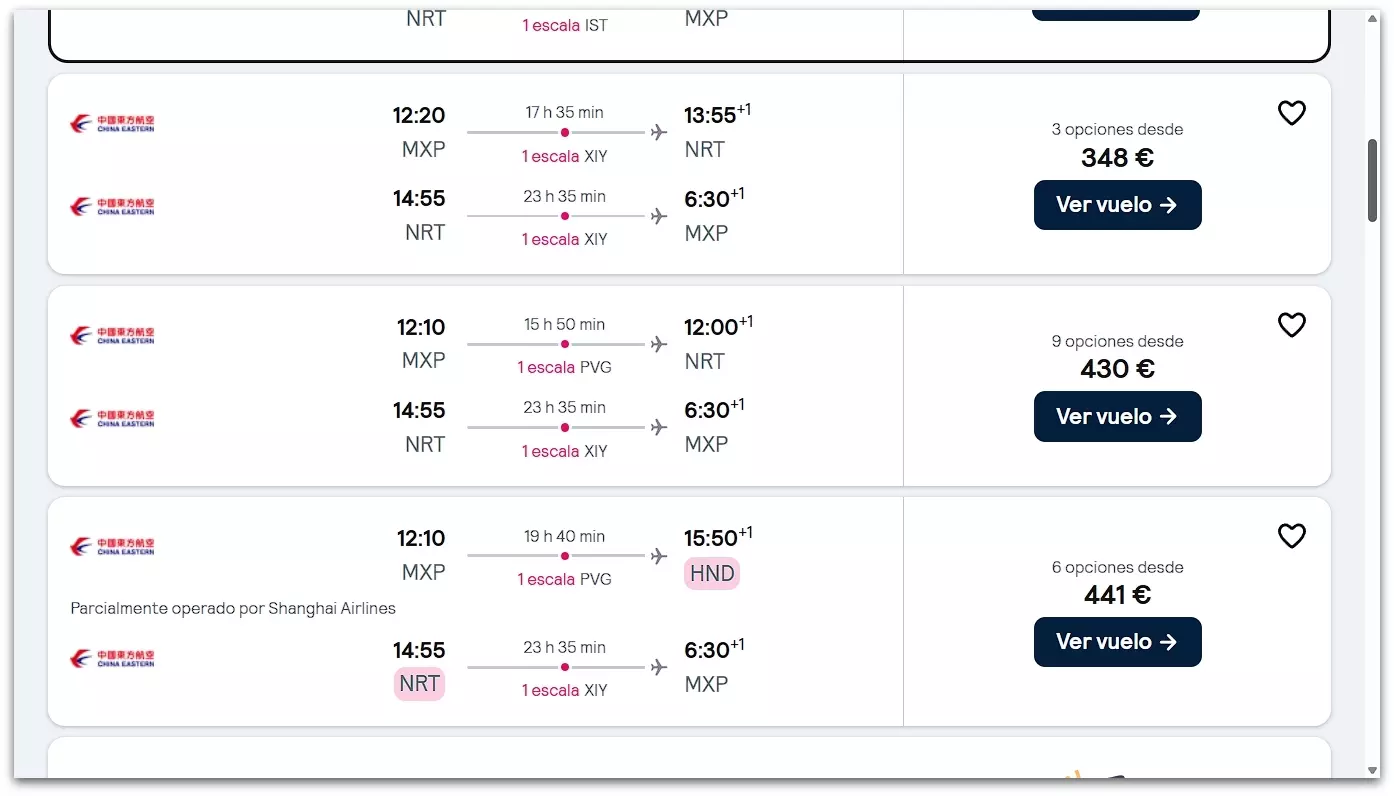This screenshot has height=796, width=1394.
Task: Click China Eastern logo on 19 h 40 min flight
Action: pyautogui.click(x=112, y=547)
